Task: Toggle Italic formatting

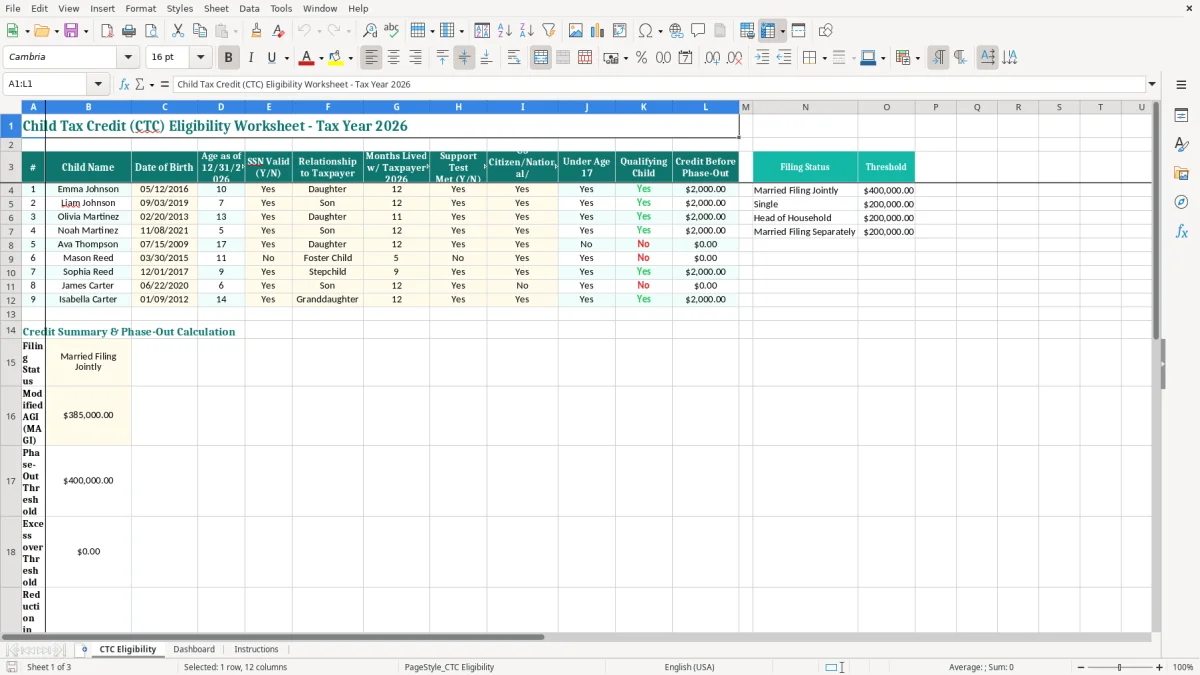Action: coord(250,58)
